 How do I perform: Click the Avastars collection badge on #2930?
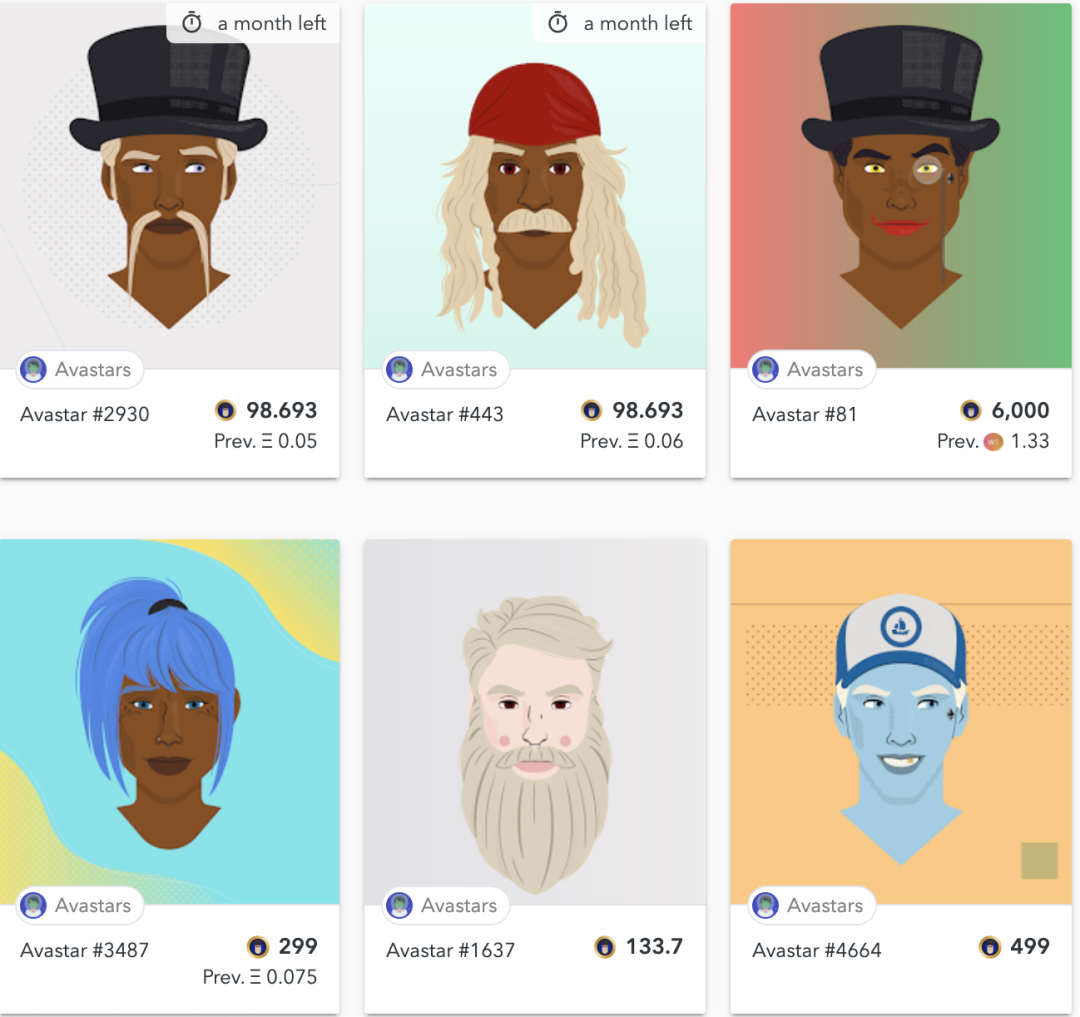coord(80,370)
